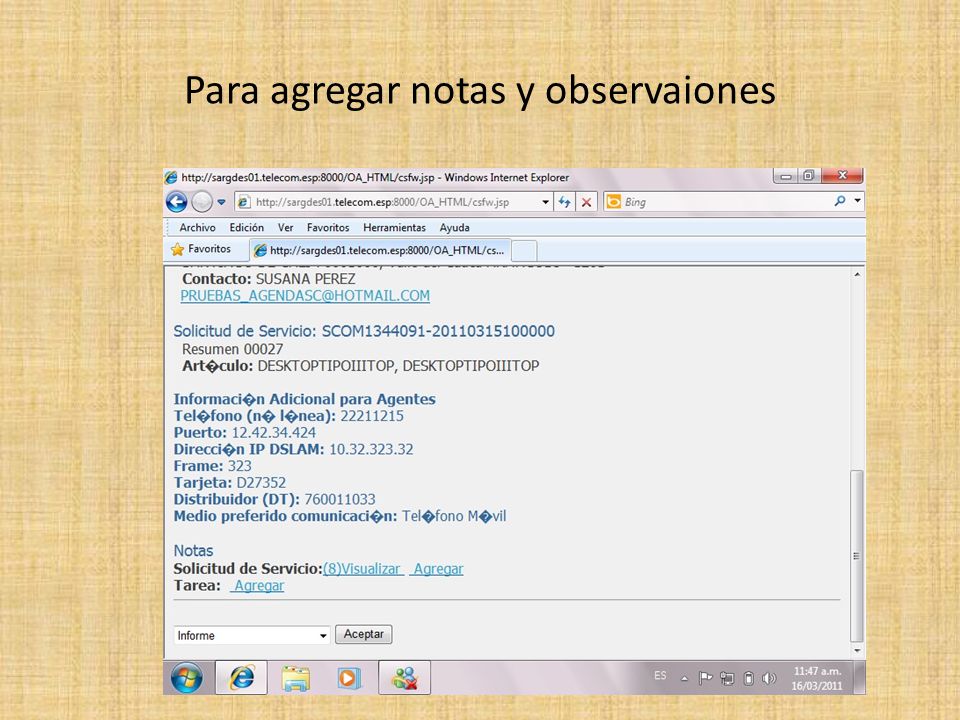The image size is (960, 720).
Task: Click the browser Forward arrow button
Action: click(x=201, y=201)
